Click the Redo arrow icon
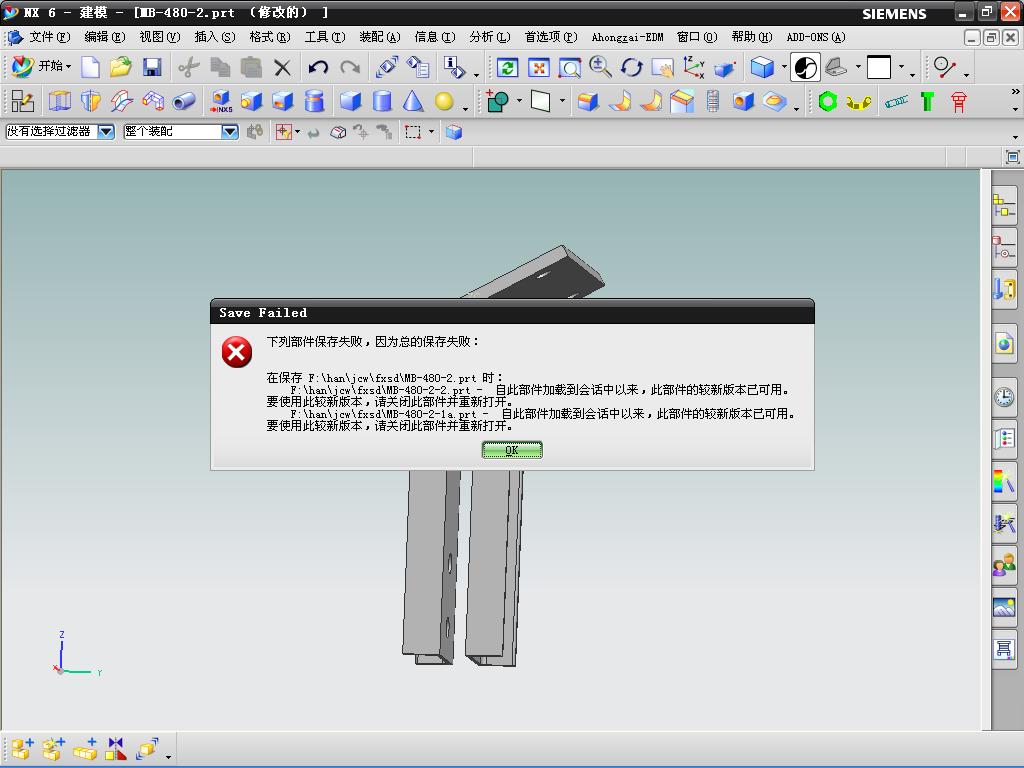 coord(350,67)
